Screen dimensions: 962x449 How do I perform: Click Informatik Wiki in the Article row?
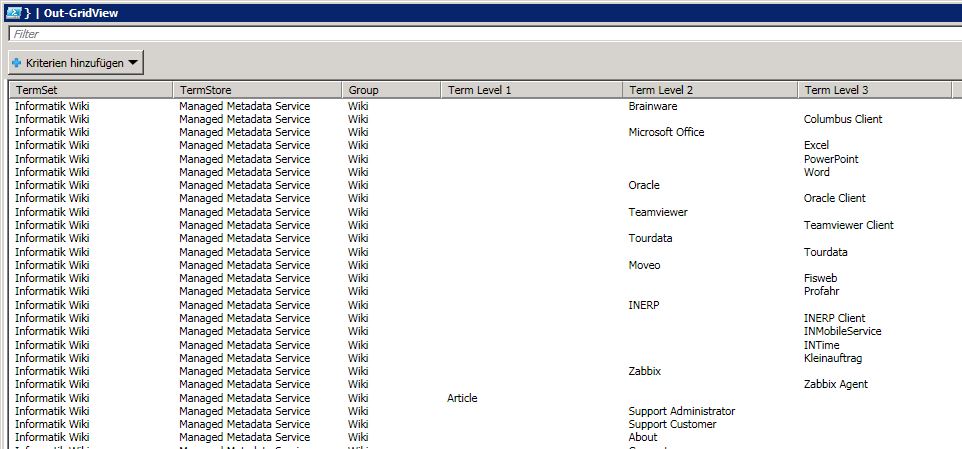tap(52, 397)
